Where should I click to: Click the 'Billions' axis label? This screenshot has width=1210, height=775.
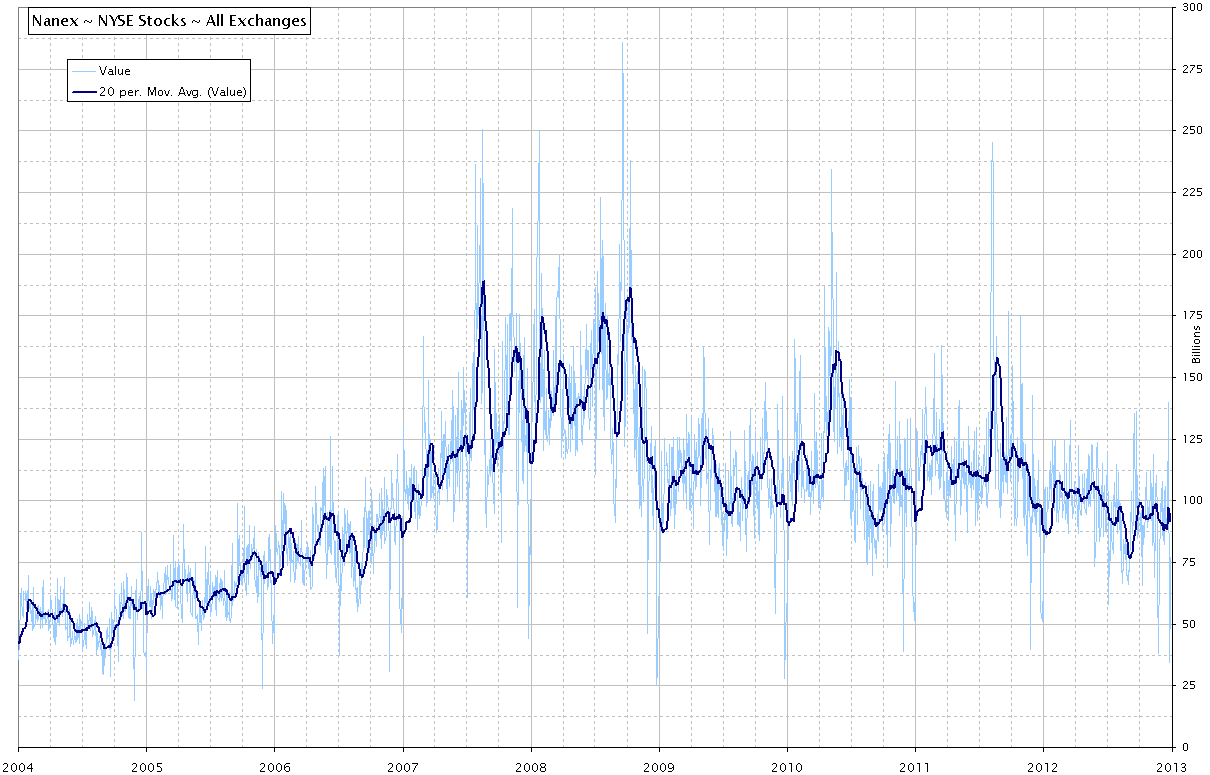1195,346
